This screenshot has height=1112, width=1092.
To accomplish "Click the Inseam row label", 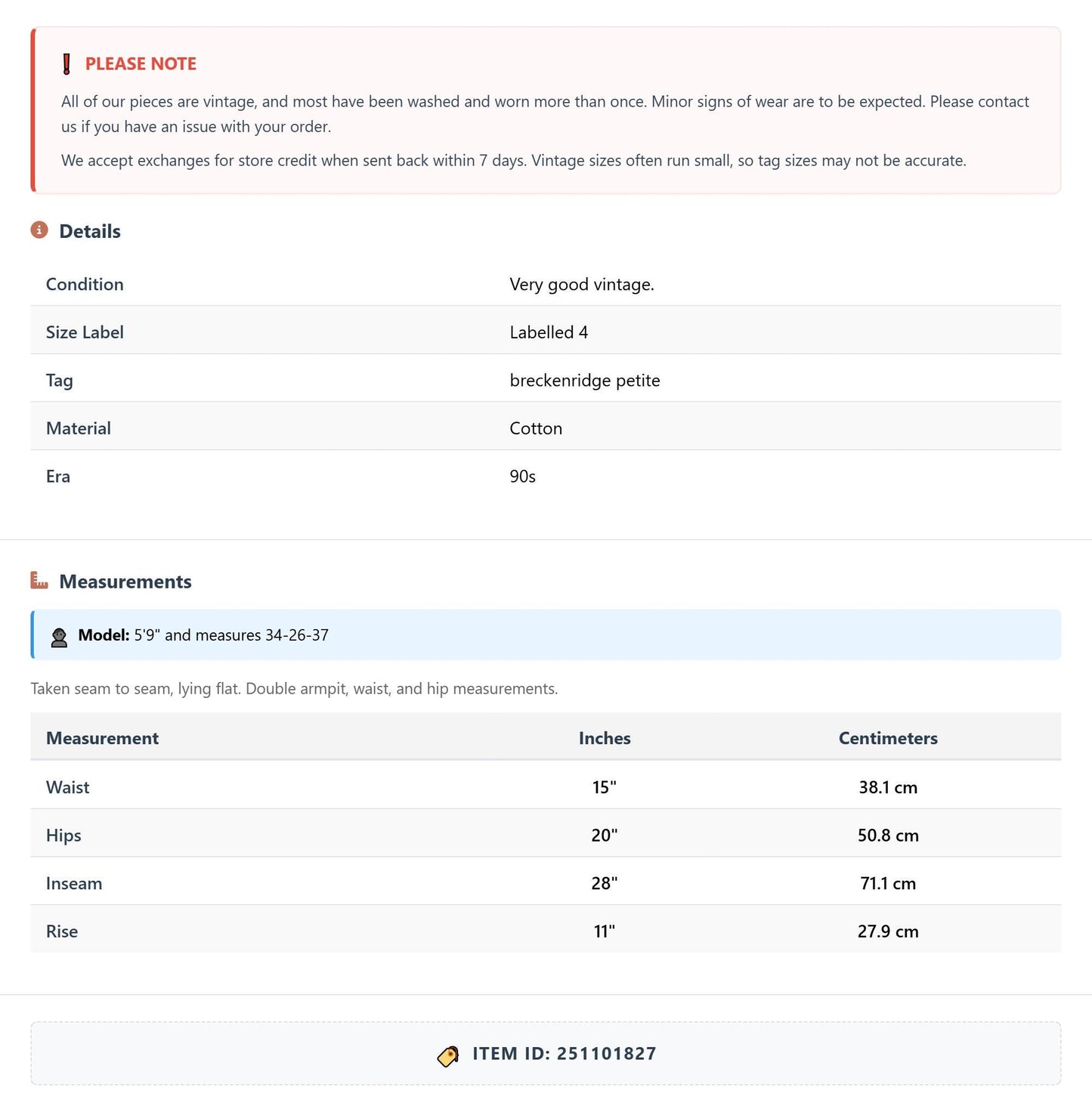I will (x=74, y=883).
